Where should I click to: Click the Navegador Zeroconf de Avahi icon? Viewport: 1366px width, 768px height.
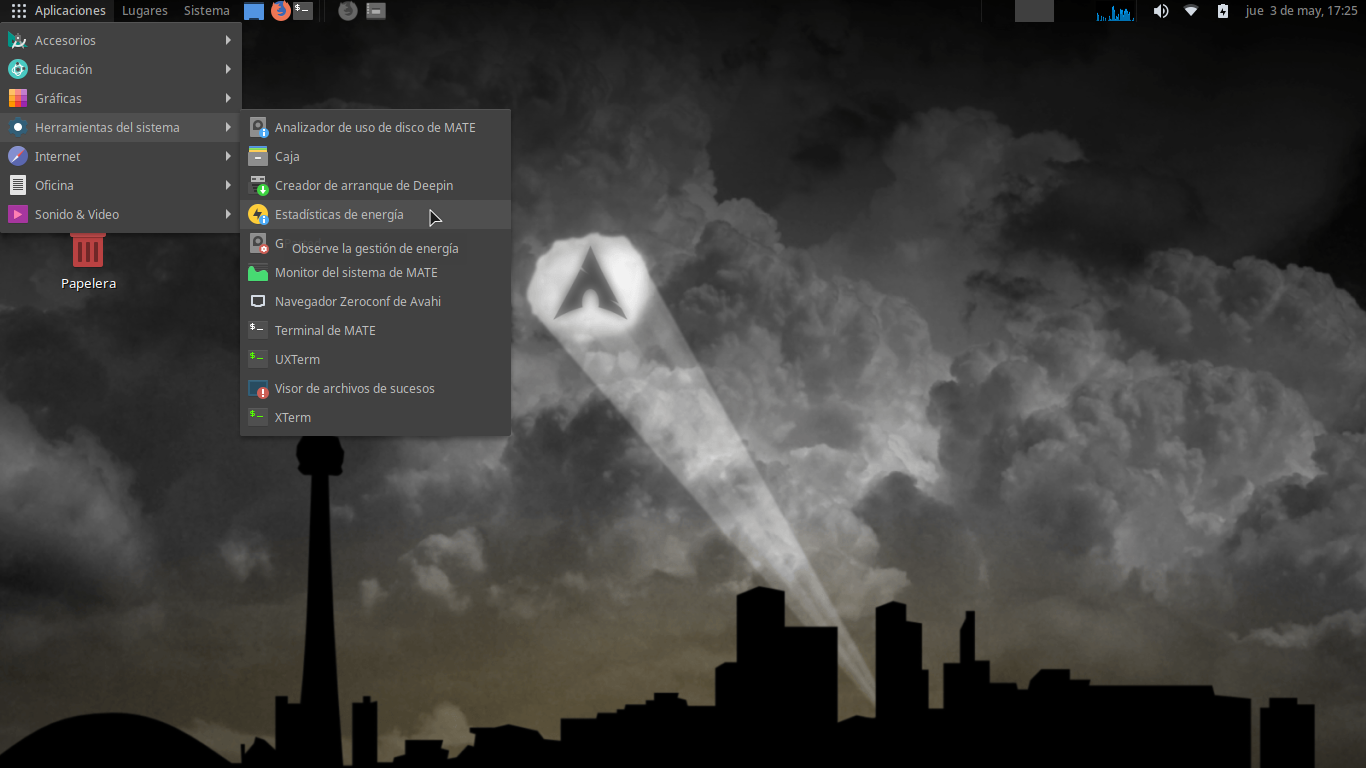(258, 301)
